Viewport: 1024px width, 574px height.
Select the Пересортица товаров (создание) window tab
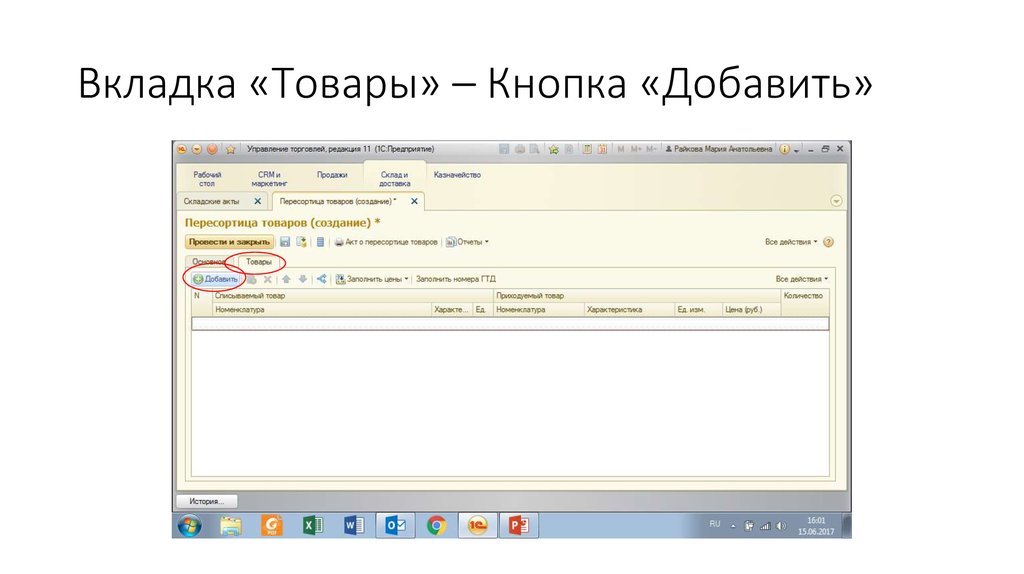click(338, 202)
